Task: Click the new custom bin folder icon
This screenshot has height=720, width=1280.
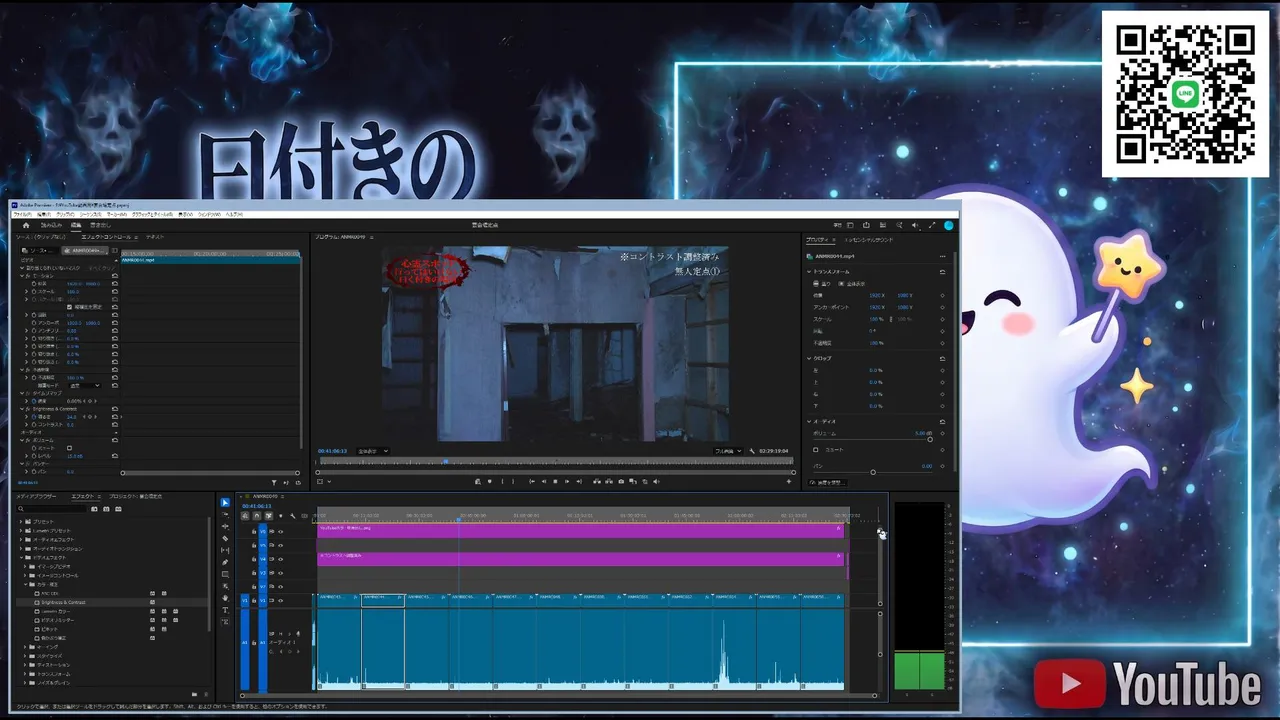Action: tap(194, 694)
